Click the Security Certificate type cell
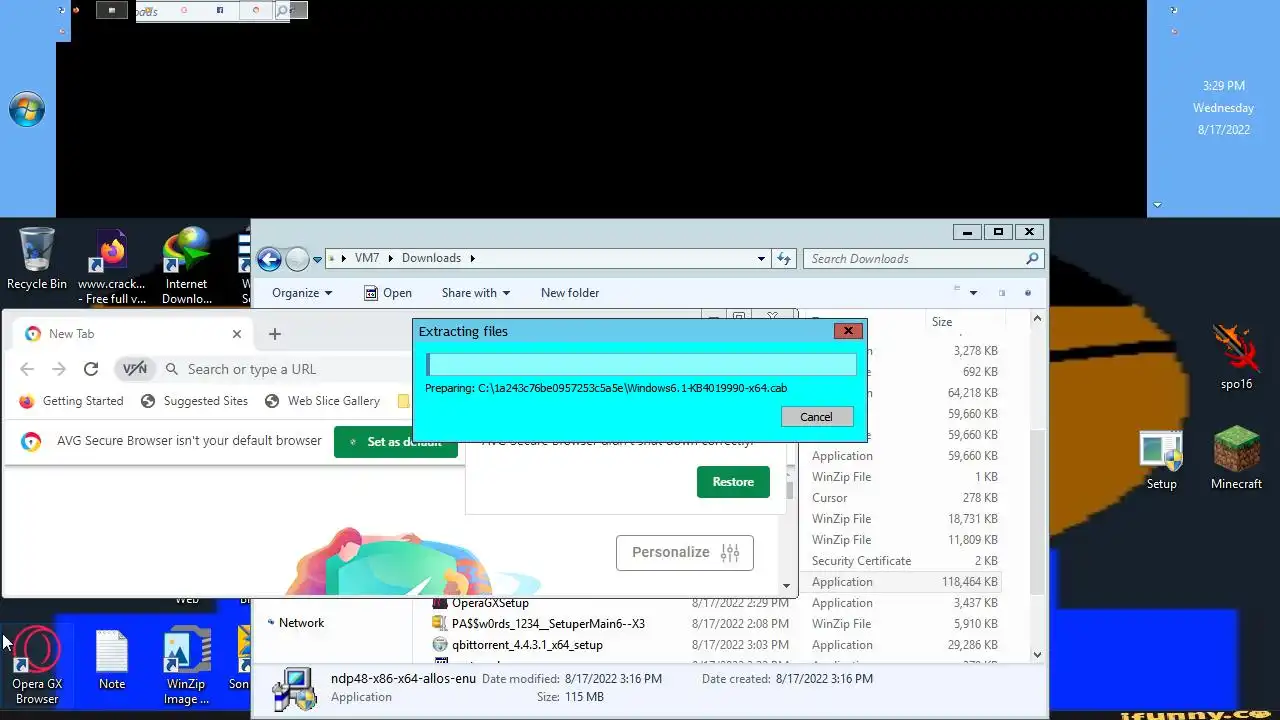The height and width of the screenshot is (720, 1280). (x=861, y=561)
